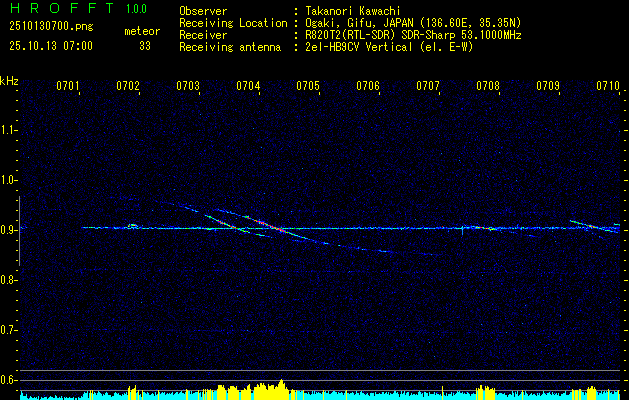Click the Receiving Location label
This screenshot has width=629, height=400.
point(233,23)
